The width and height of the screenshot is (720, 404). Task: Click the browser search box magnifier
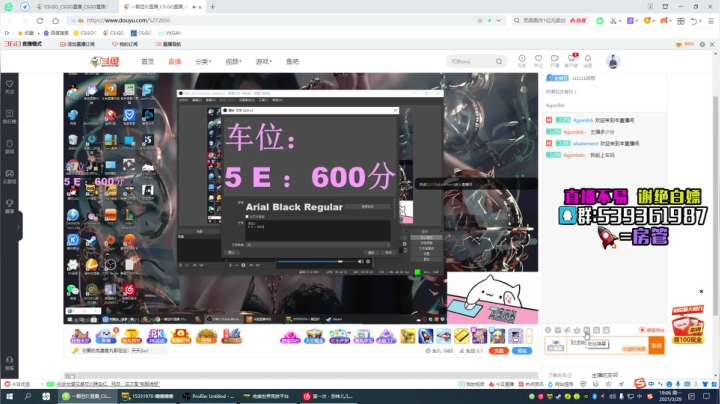[517, 21]
